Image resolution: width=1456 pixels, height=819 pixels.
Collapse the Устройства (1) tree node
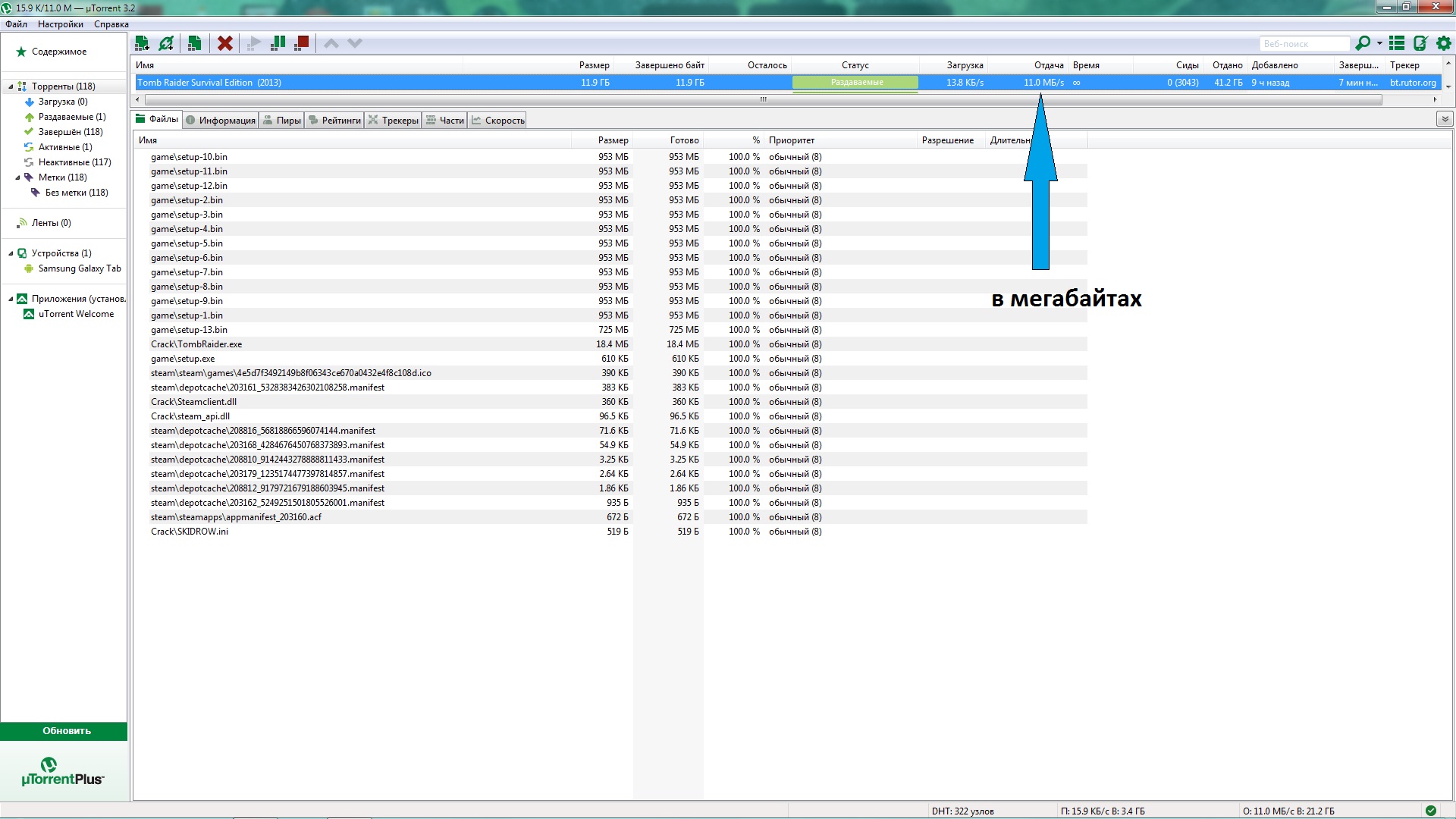coord(11,253)
